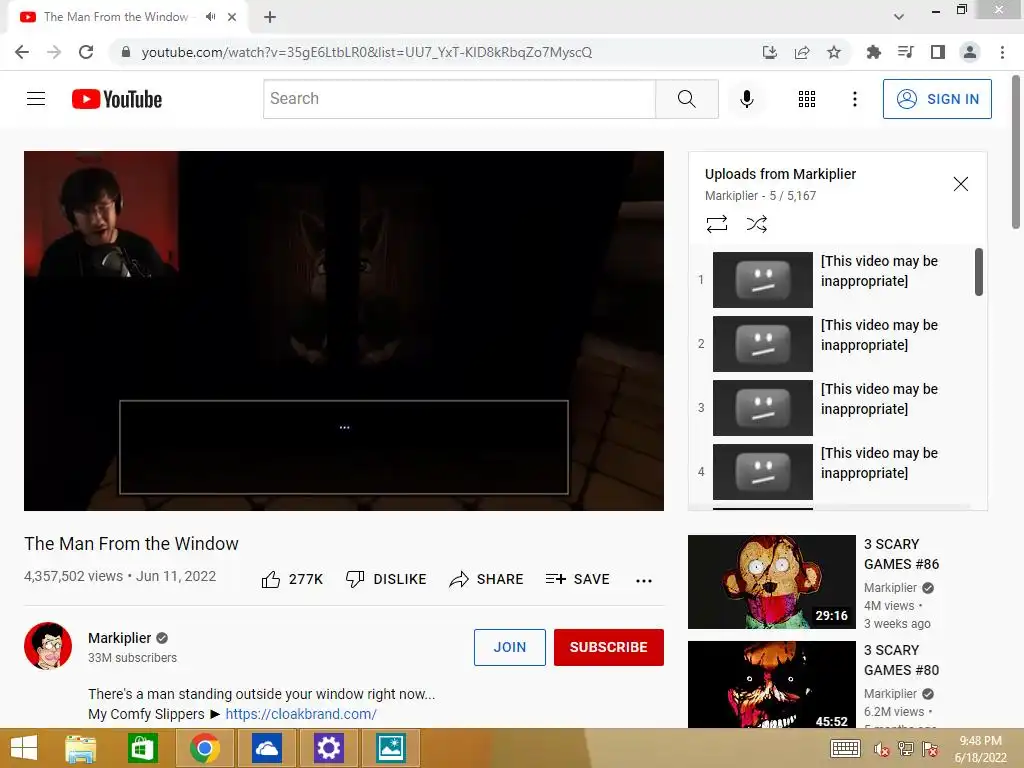Click the page vertical scrollbar
The width and height of the screenshot is (1024, 768).
coord(1016,152)
